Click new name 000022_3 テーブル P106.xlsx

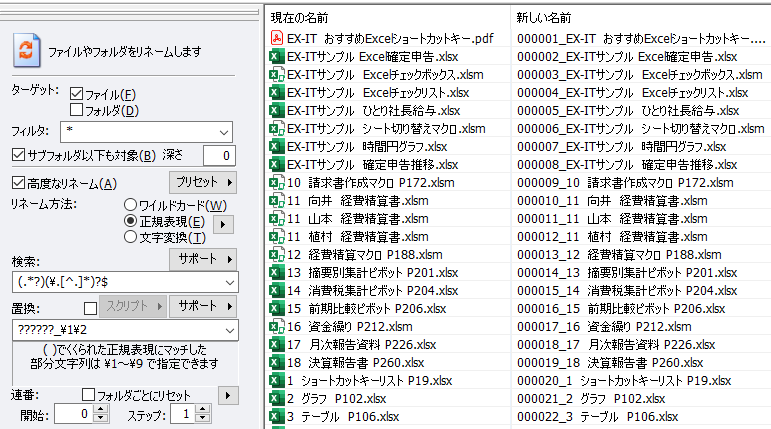coord(597,417)
